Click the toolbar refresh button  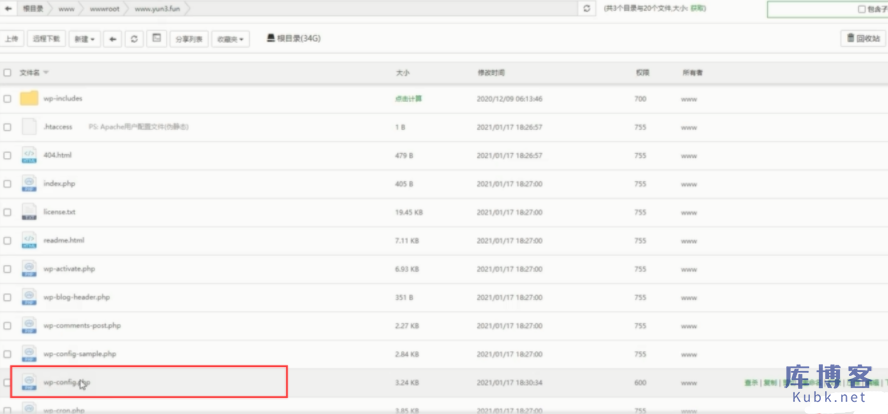[134, 39]
